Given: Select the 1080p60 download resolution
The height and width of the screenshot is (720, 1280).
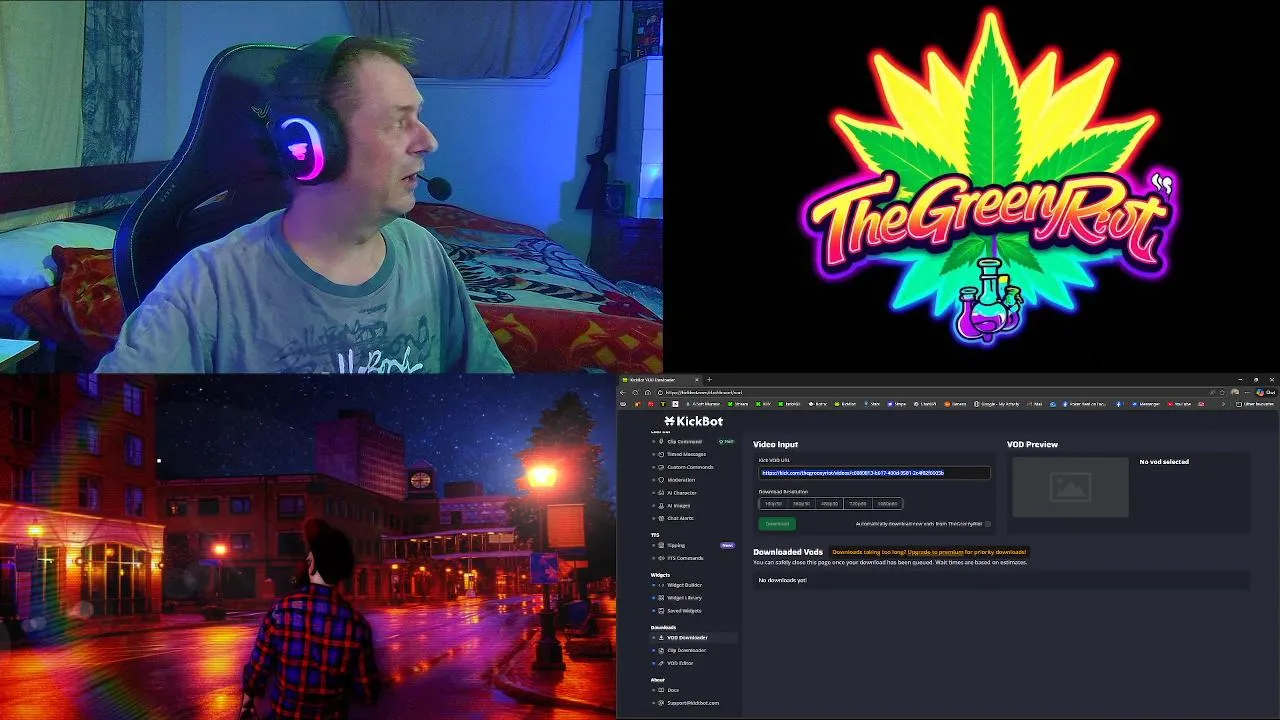Looking at the screenshot, I should coord(887,504).
